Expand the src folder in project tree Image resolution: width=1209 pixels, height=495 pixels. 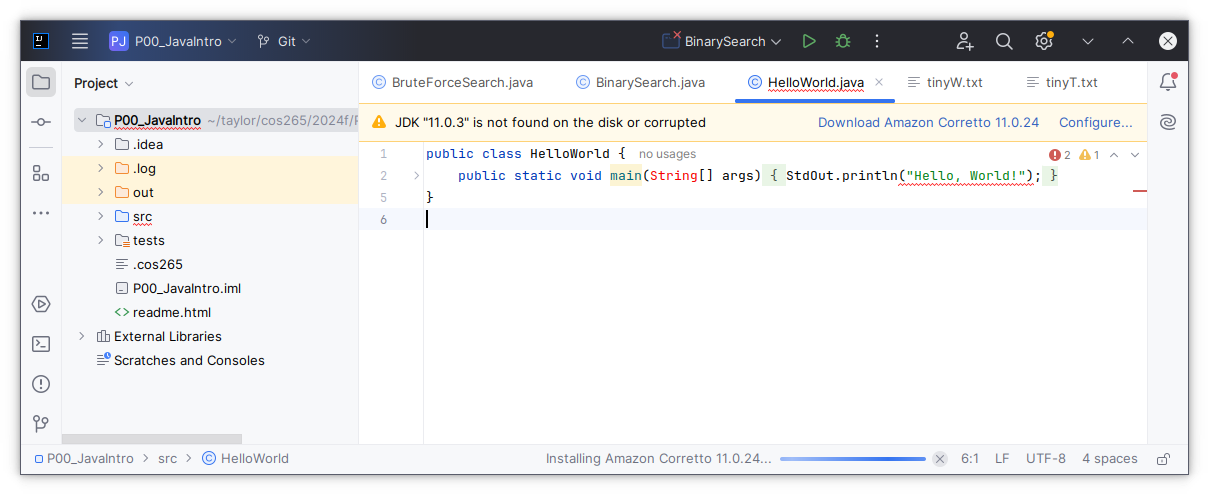pos(101,216)
